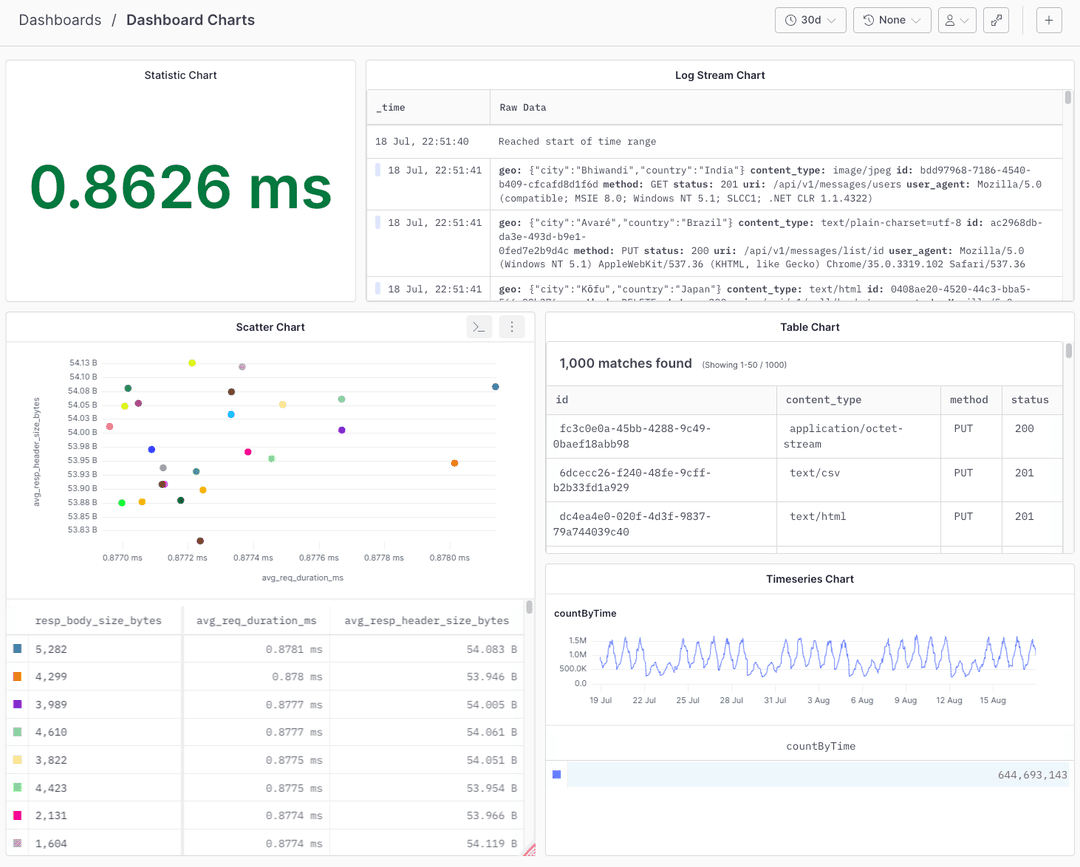The image size is (1080, 867).
Task: Click the status column header in the Table Chart
Action: click(1031, 400)
